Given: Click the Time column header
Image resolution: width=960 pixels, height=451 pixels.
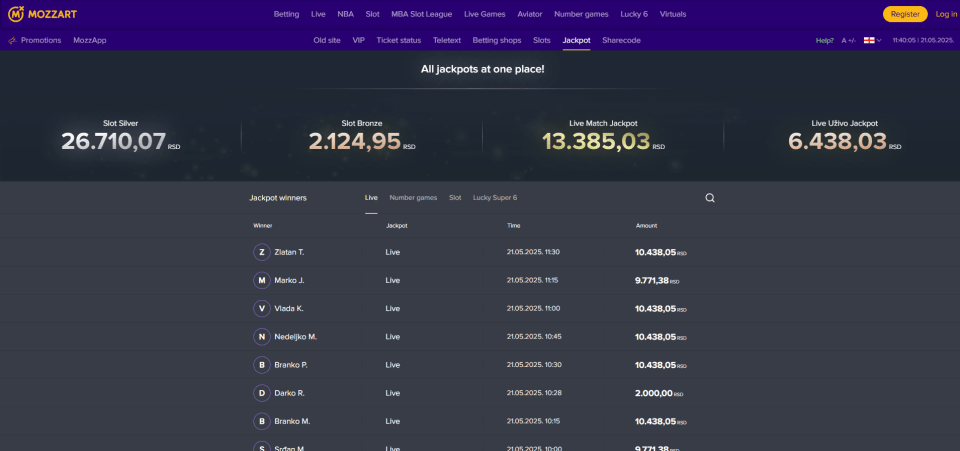Looking at the screenshot, I should click(x=513, y=226).
